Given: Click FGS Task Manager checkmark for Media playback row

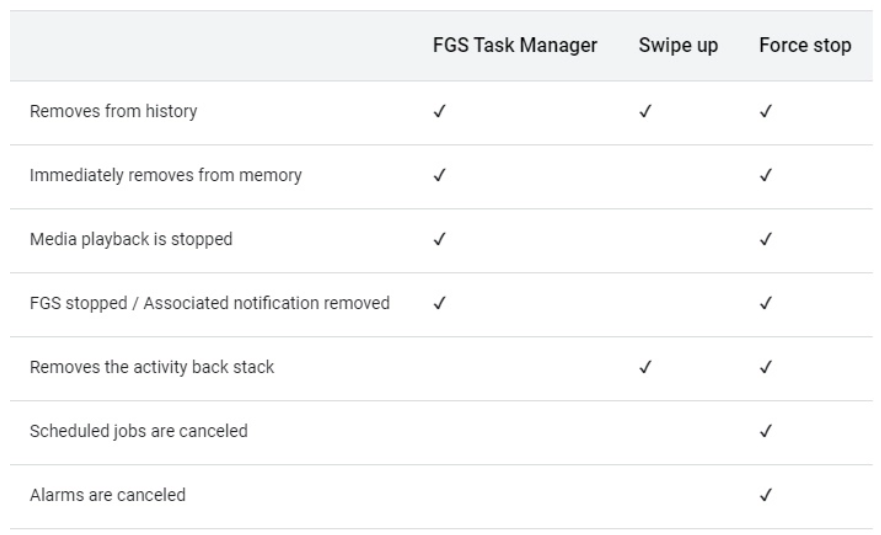Looking at the screenshot, I should [438, 240].
